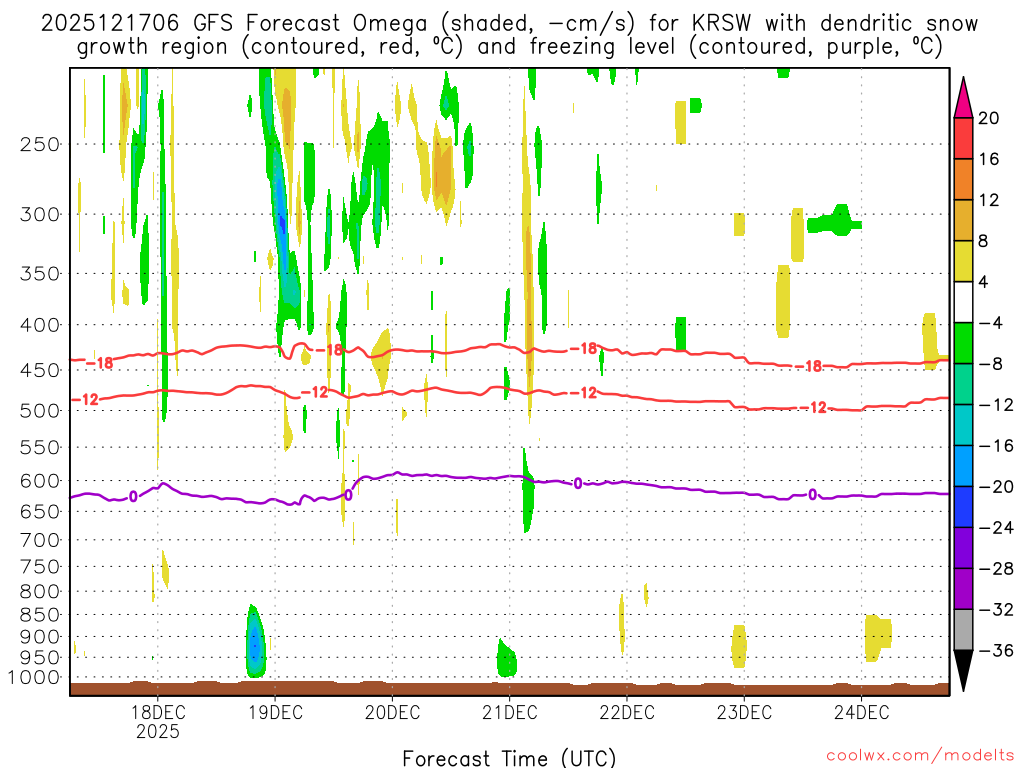The height and width of the screenshot is (768, 1024).
Task: Click the 550 pressure level label
Action: 40,447
